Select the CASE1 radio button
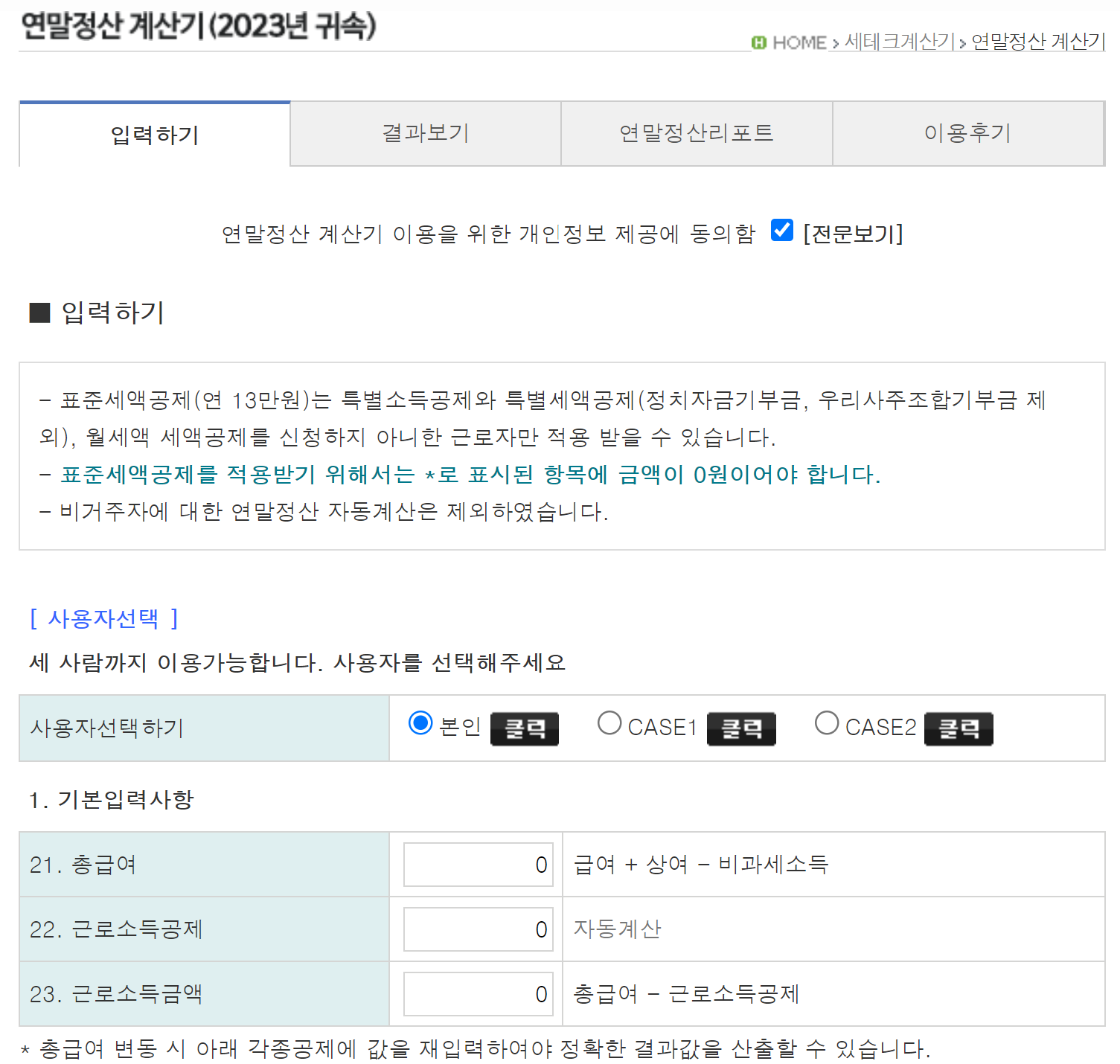1120x1064 pixels. click(609, 722)
